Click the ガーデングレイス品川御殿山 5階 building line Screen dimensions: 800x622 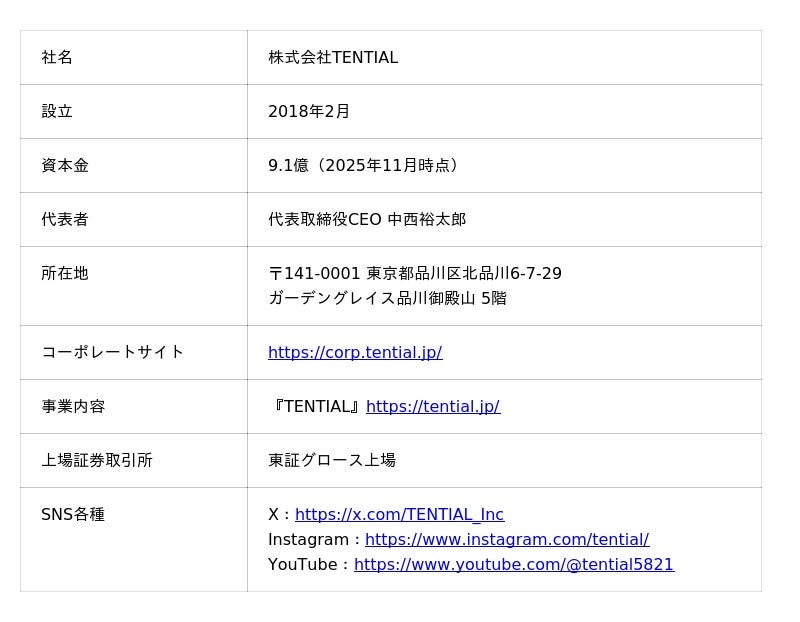[x=387, y=298]
